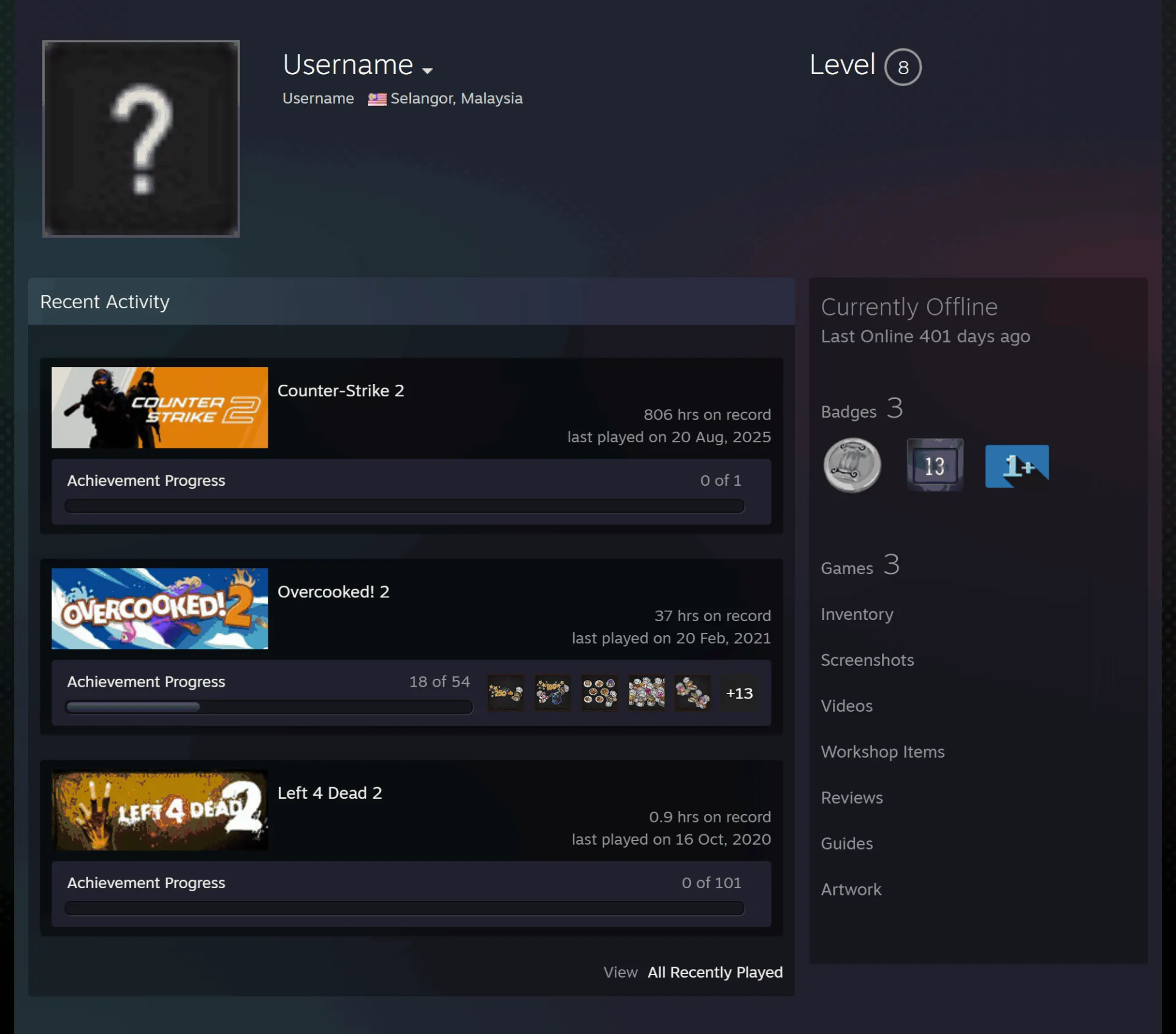This screenshot has width=1176, height=1034.
Task: View All Recently Played games
Action: 715,972
